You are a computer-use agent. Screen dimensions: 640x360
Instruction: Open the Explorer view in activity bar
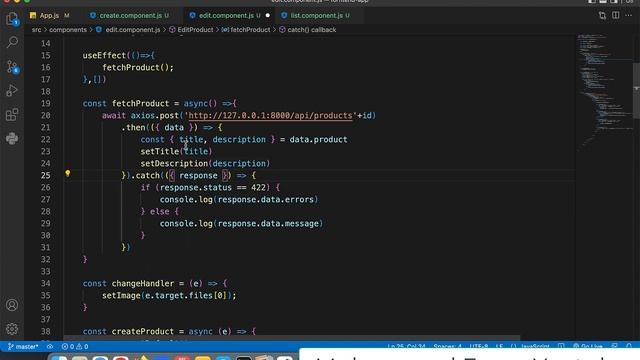tap(12, 19)
